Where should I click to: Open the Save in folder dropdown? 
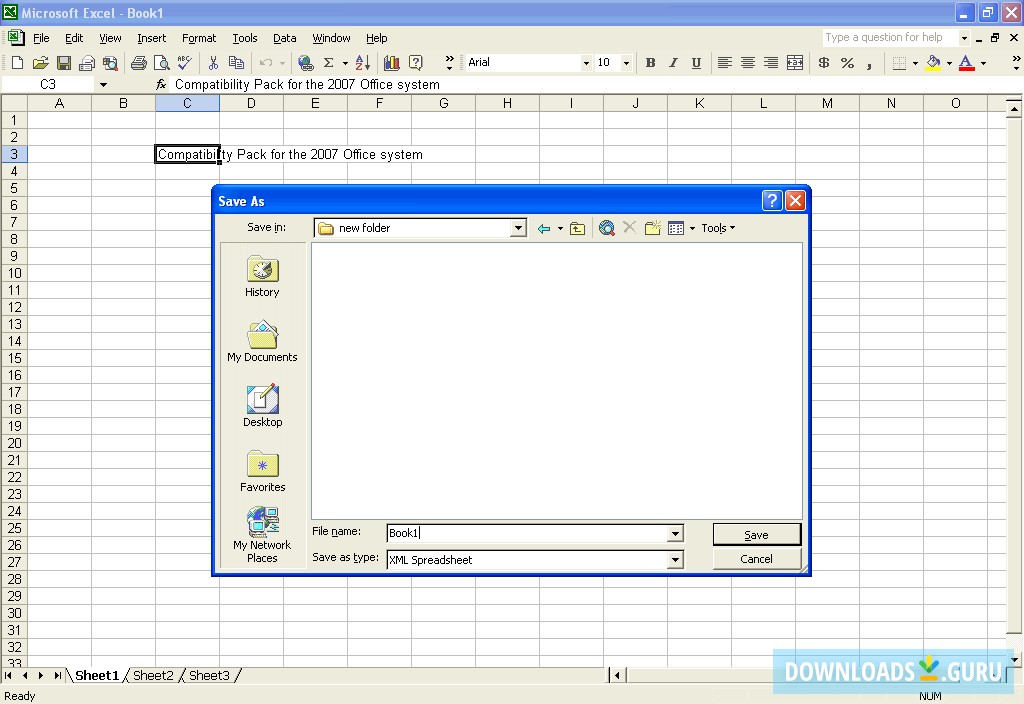click(518, 227)
